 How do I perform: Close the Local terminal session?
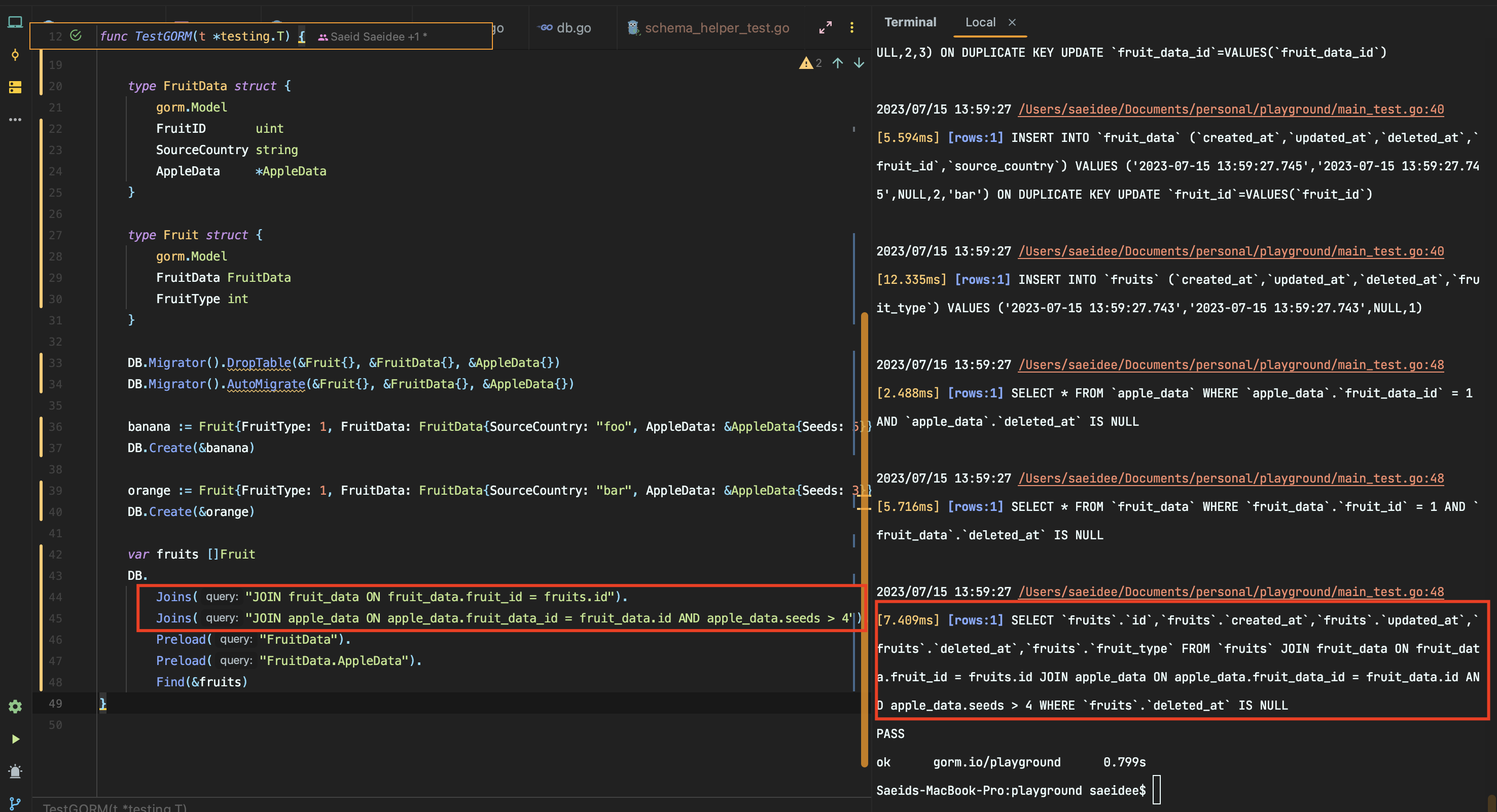click(x=1012, y=22)
